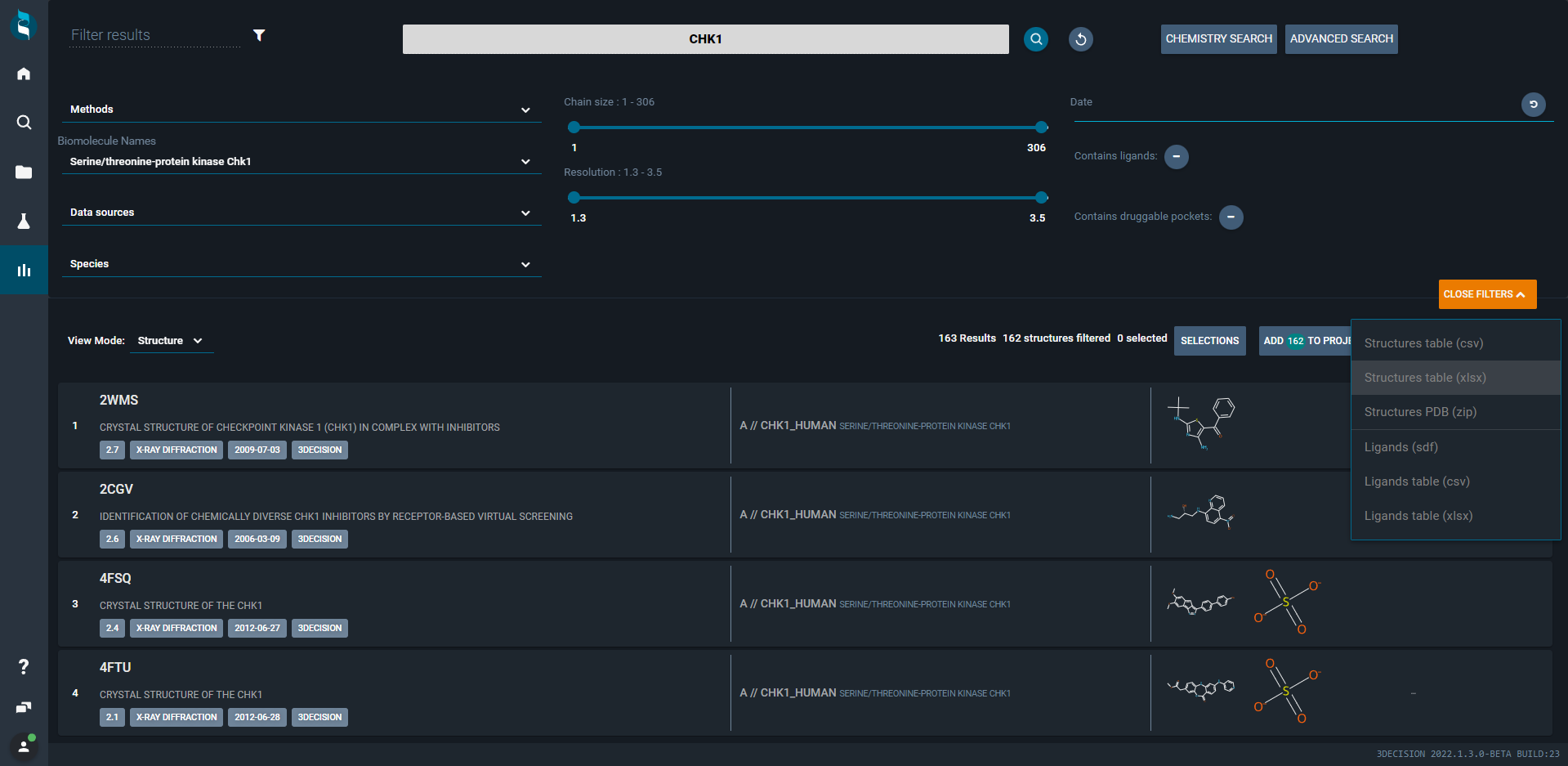Click the filter funnel icon
Image resolution: width=1568 pixels, height=766 pixels.
point(259,35)
